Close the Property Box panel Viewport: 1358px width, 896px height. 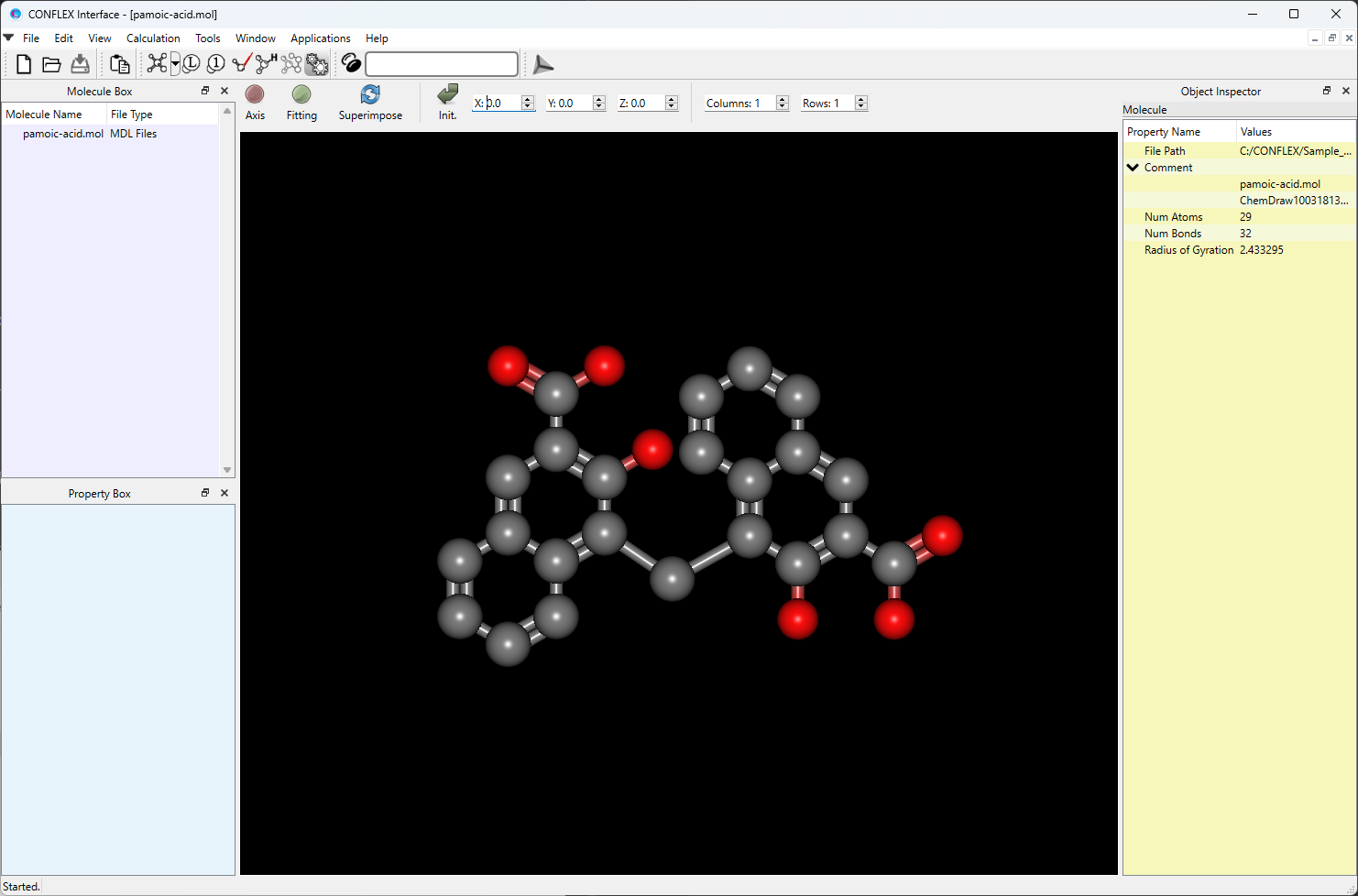pos(225,493)
